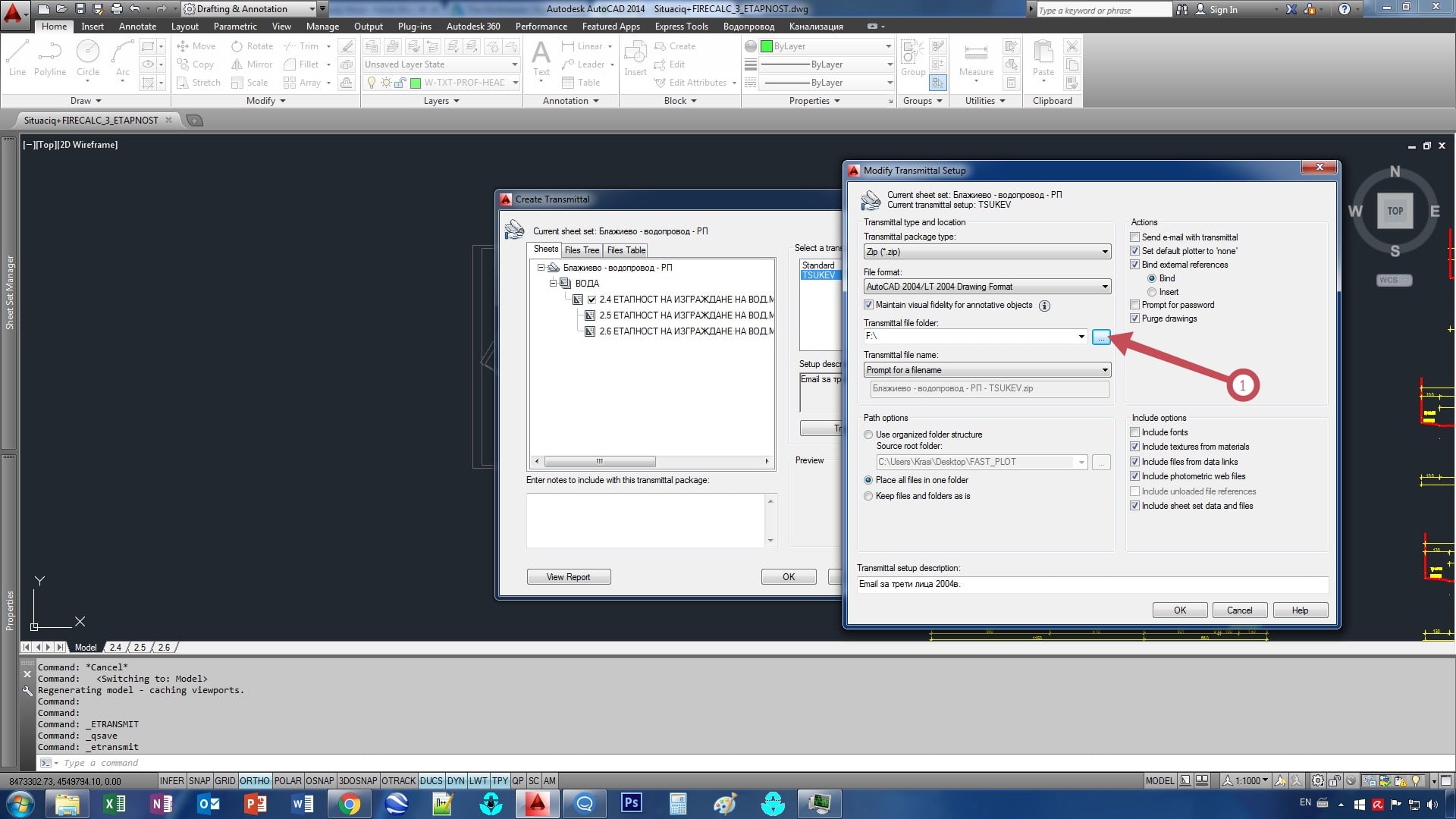Click the transmittal setup description field
The width and height of the screenshot is (1456, 819).
(1092, 584)
